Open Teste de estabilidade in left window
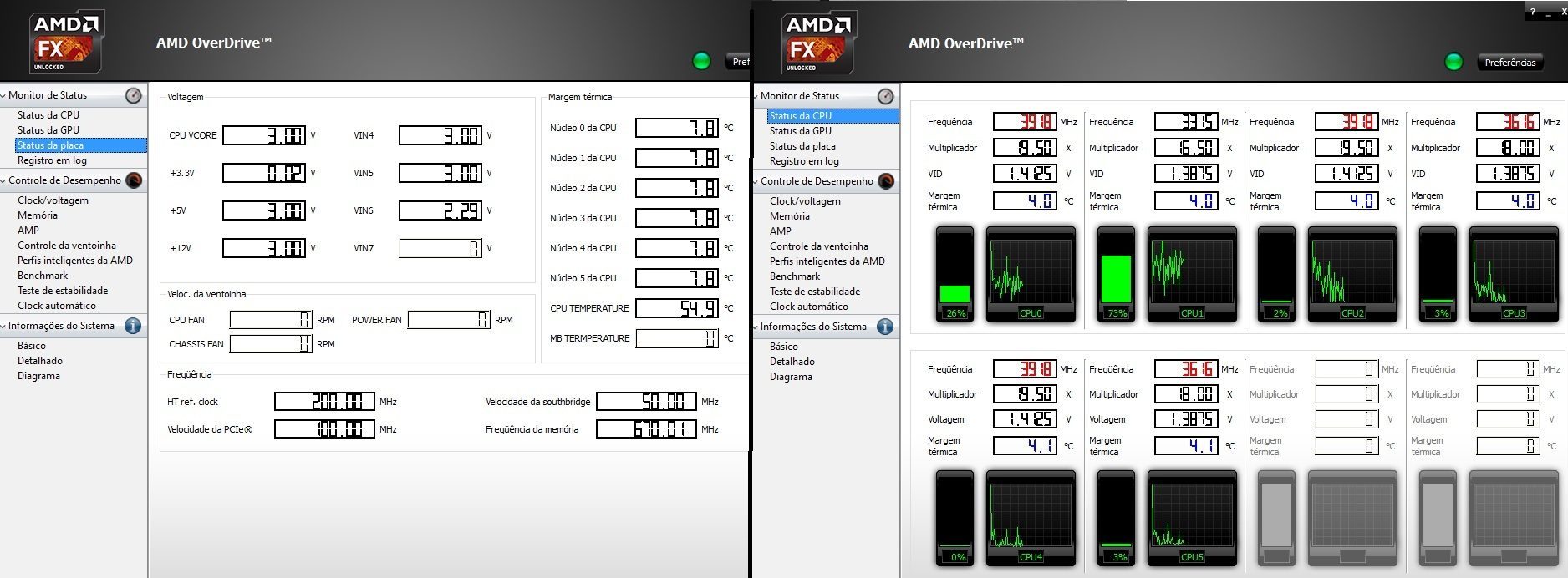The image size is (1568, 578). click(63, 291)
